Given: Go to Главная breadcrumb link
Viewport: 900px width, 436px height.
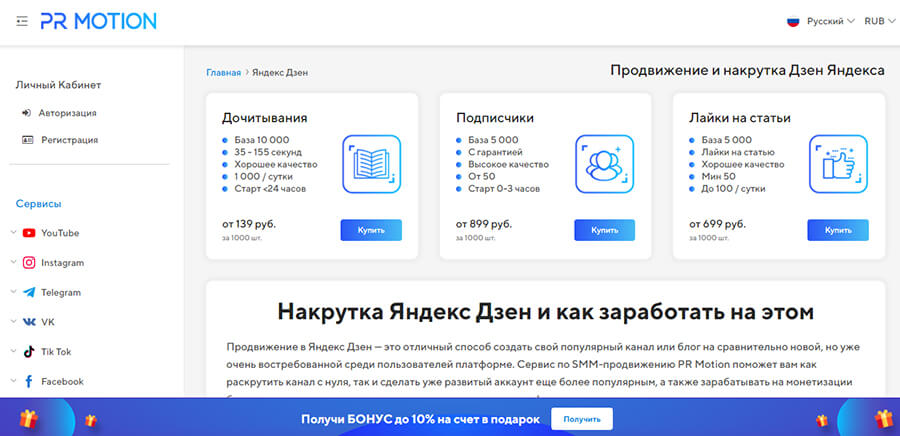Looking at the screenshot, I should pos(223,73).
